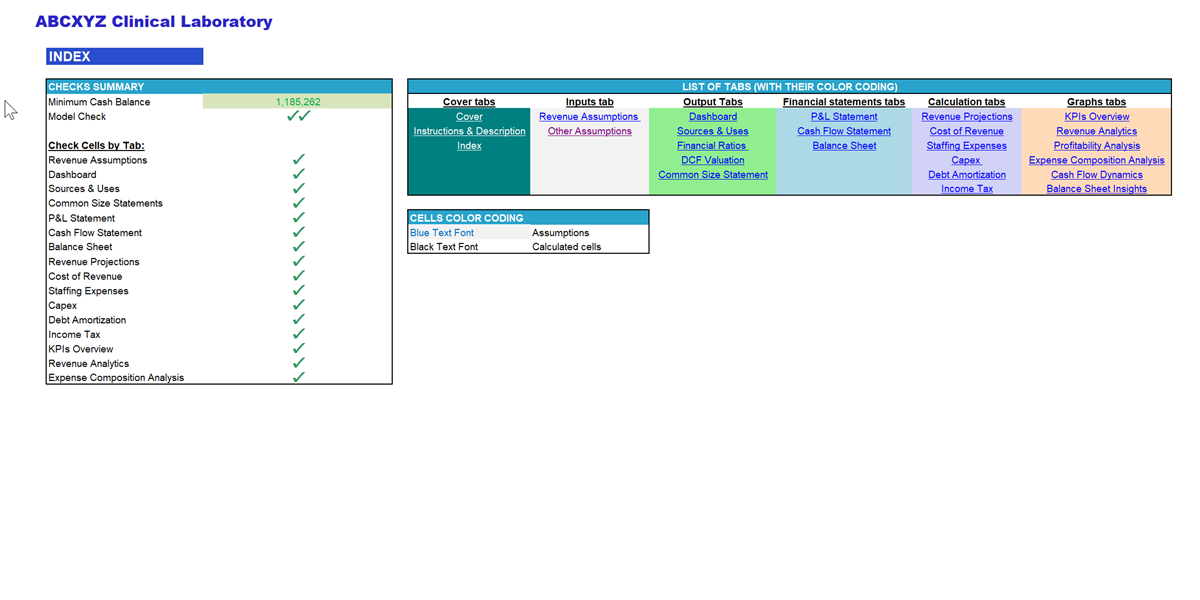
Task: Select the Debt Amortization hyperlink
Action: click(966, 174)
